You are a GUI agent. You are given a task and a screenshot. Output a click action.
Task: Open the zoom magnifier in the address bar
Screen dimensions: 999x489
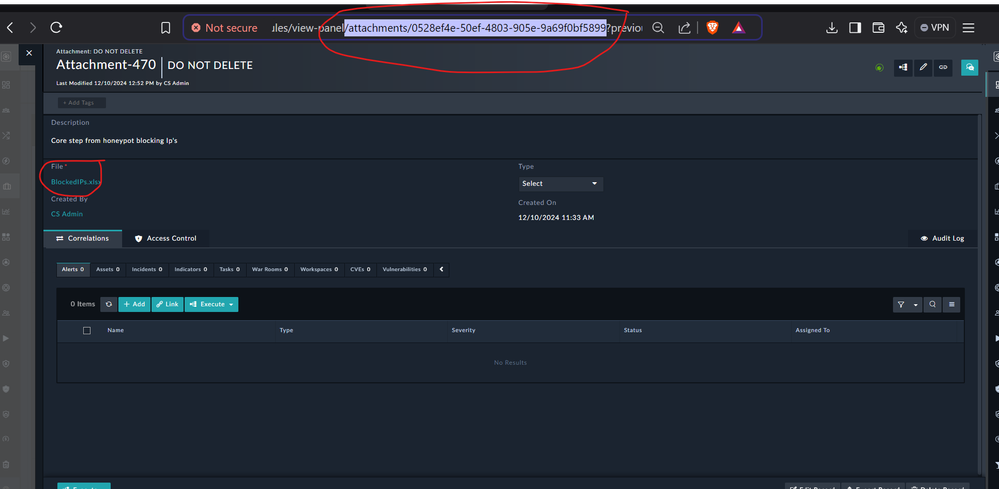pos(659,28)
